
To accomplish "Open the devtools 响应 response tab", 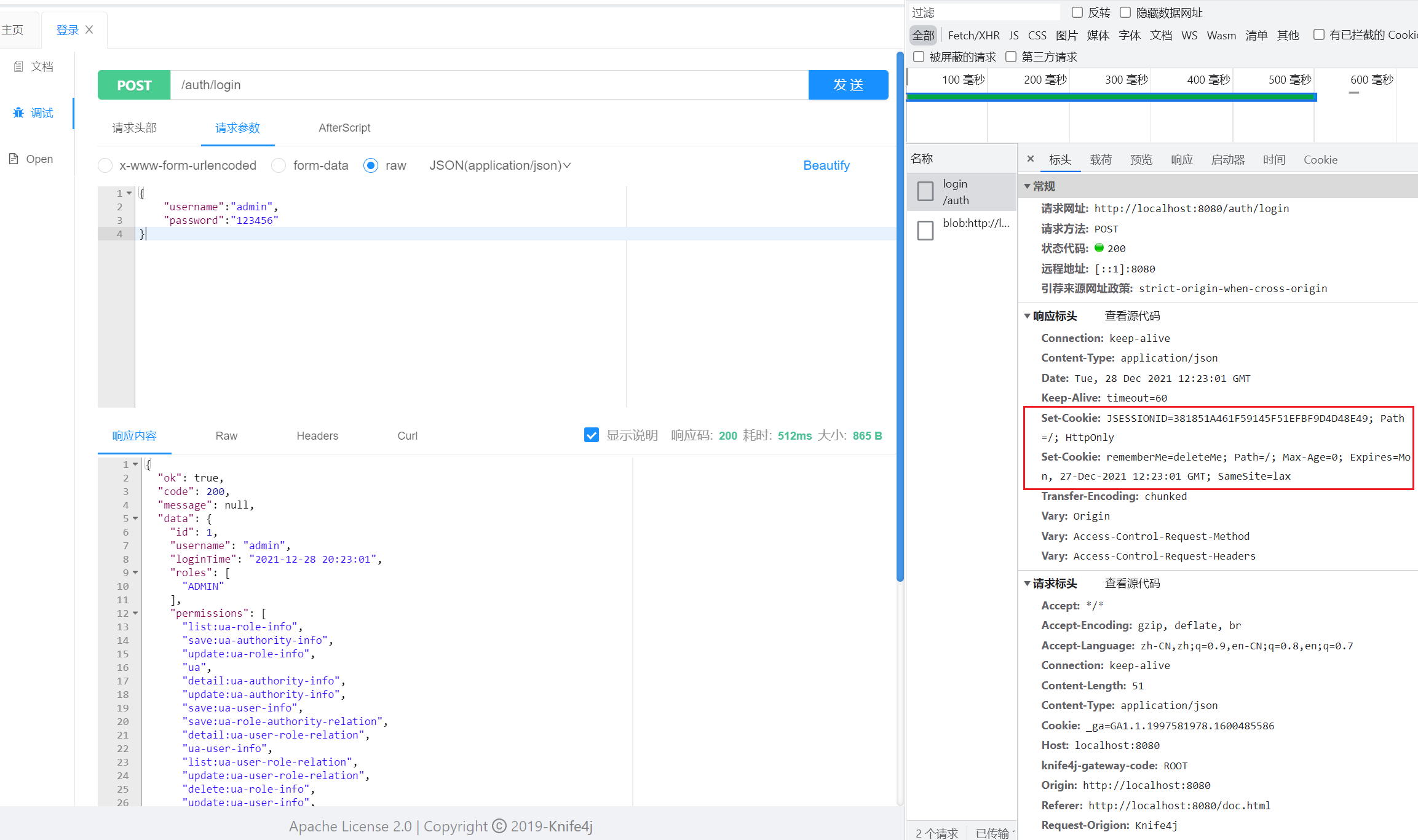I will (x=1182, y=160).
